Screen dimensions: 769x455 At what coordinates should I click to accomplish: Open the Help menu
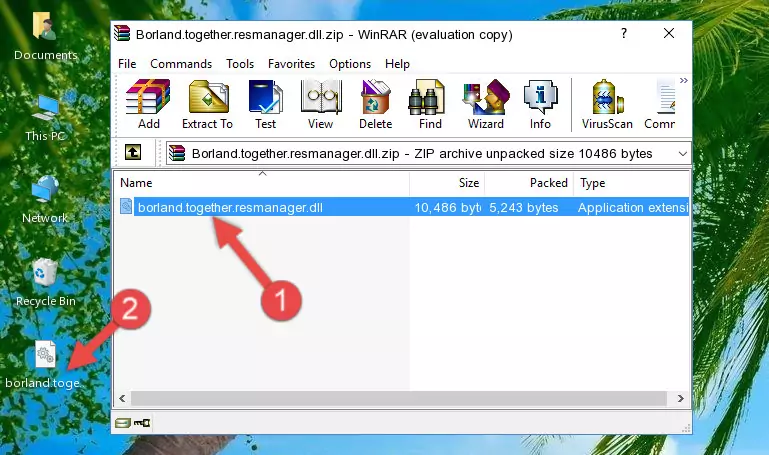pyautogui.click(x=397, y=64)
